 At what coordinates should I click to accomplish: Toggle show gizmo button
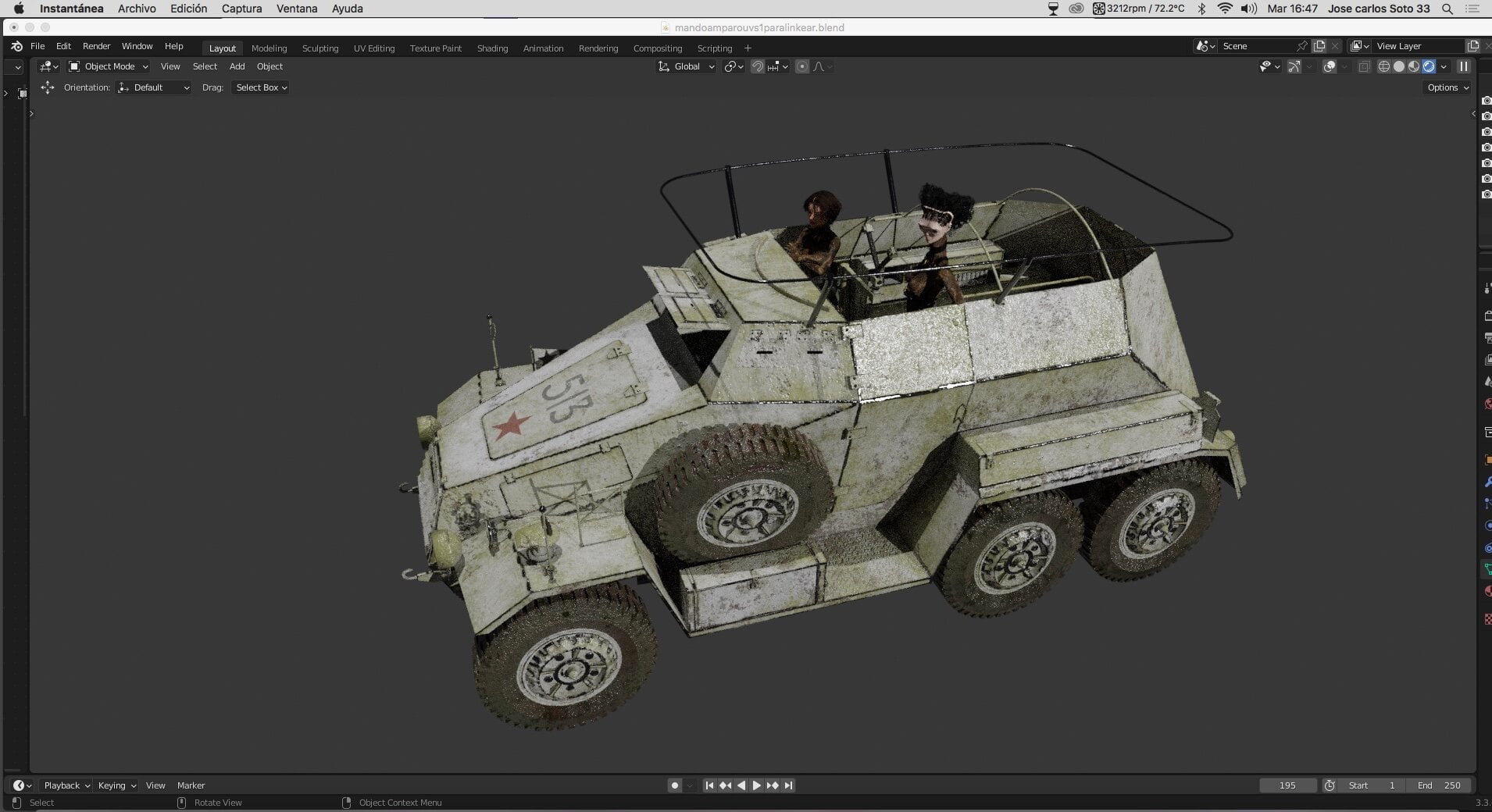[1294, 66]
